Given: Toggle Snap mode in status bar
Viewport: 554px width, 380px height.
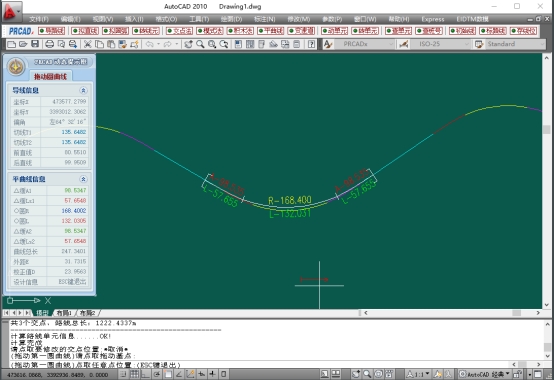Looking at the screenshot, I should 123,374.
